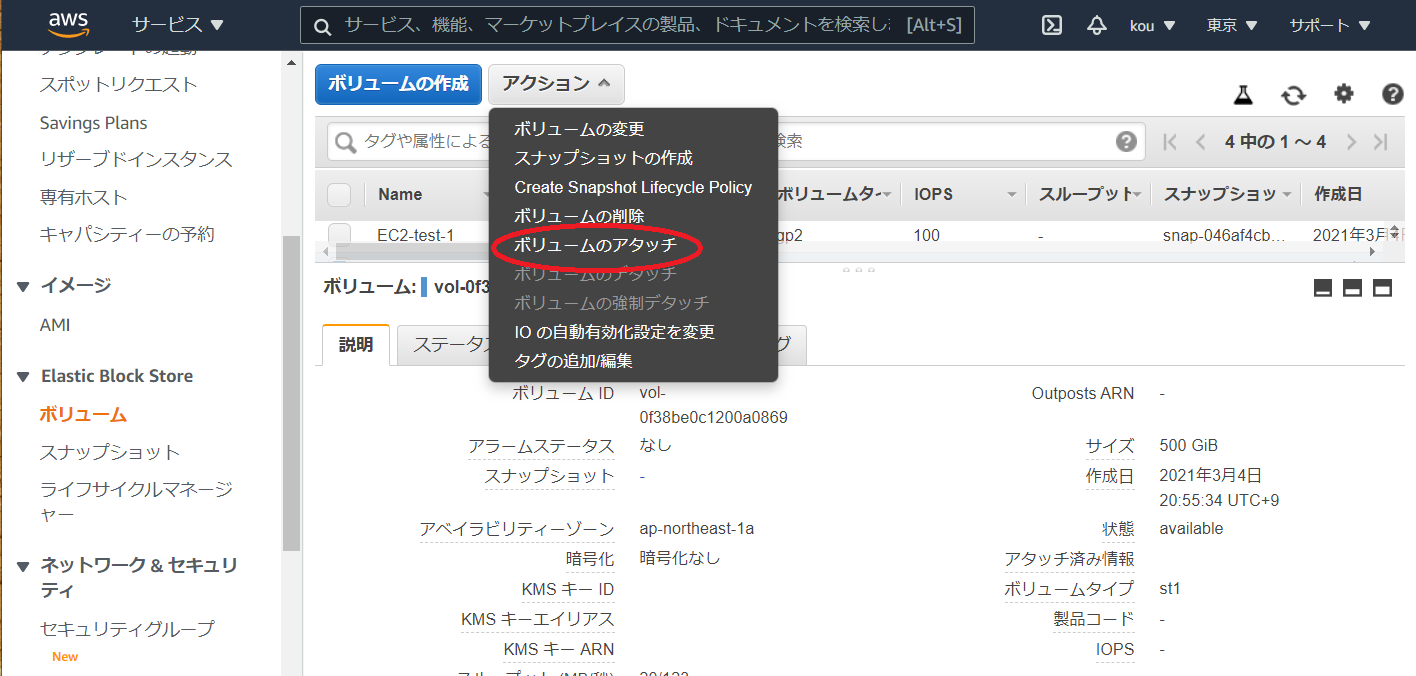This screenshot has height=676, width=1416.
Task: Open the notifications bell
Action: tap(1096, 25)
